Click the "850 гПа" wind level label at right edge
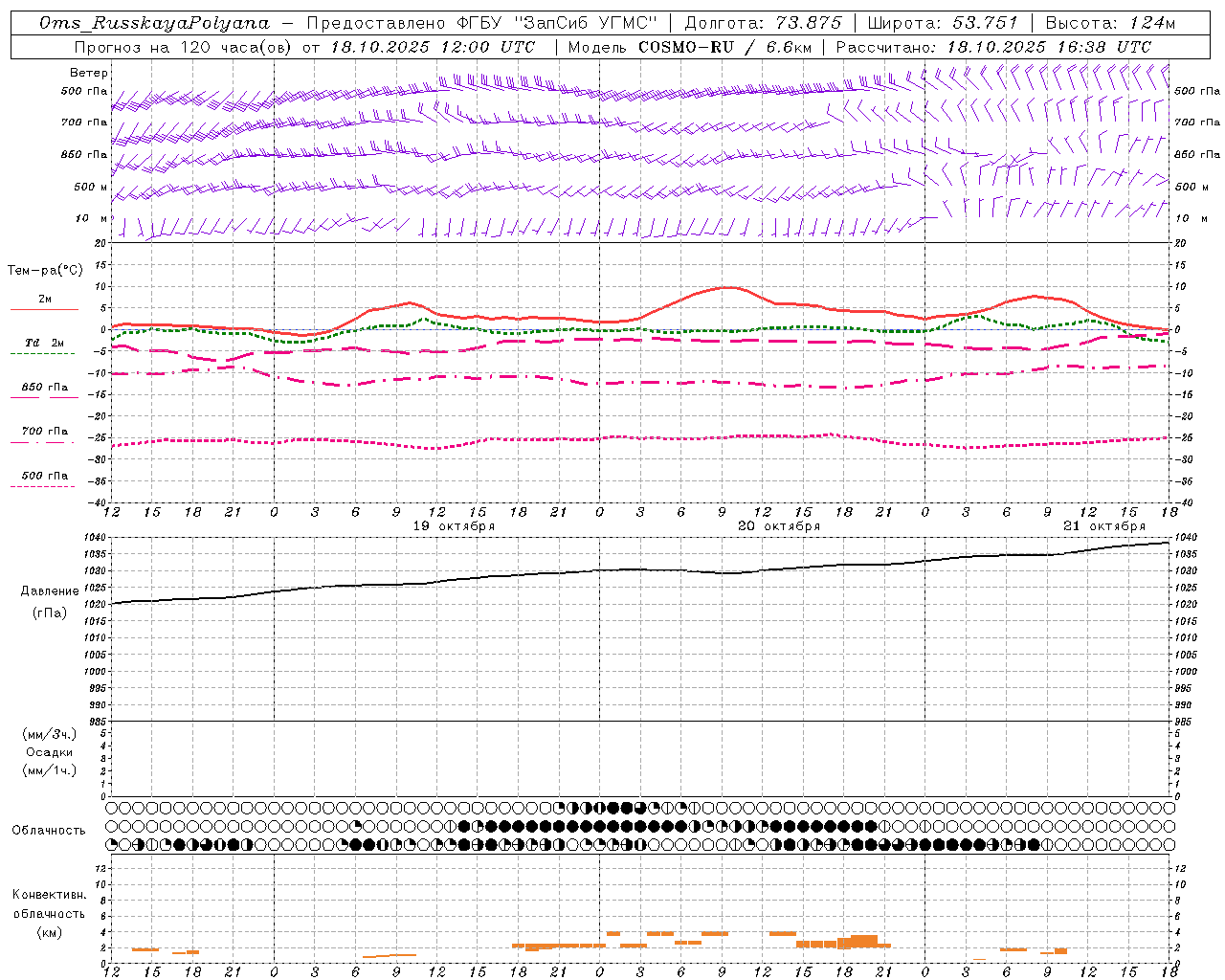Screen dimensions: 1225x980 tap(1197, 154)
